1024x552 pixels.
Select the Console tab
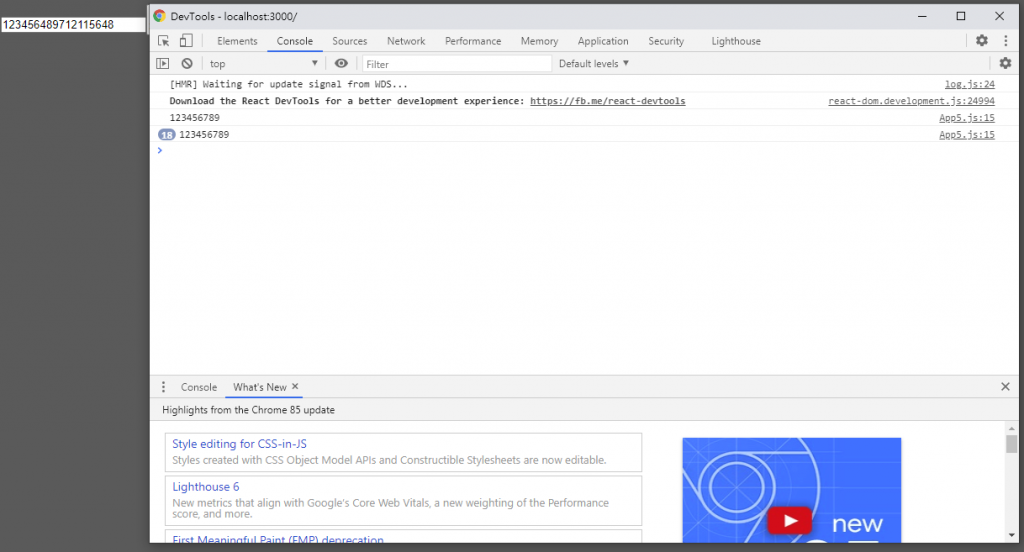pos(295,41)
